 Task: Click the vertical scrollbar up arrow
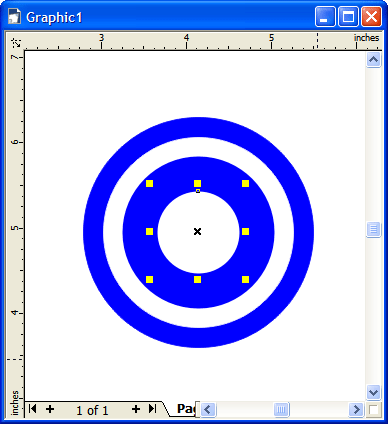[373, 60]
